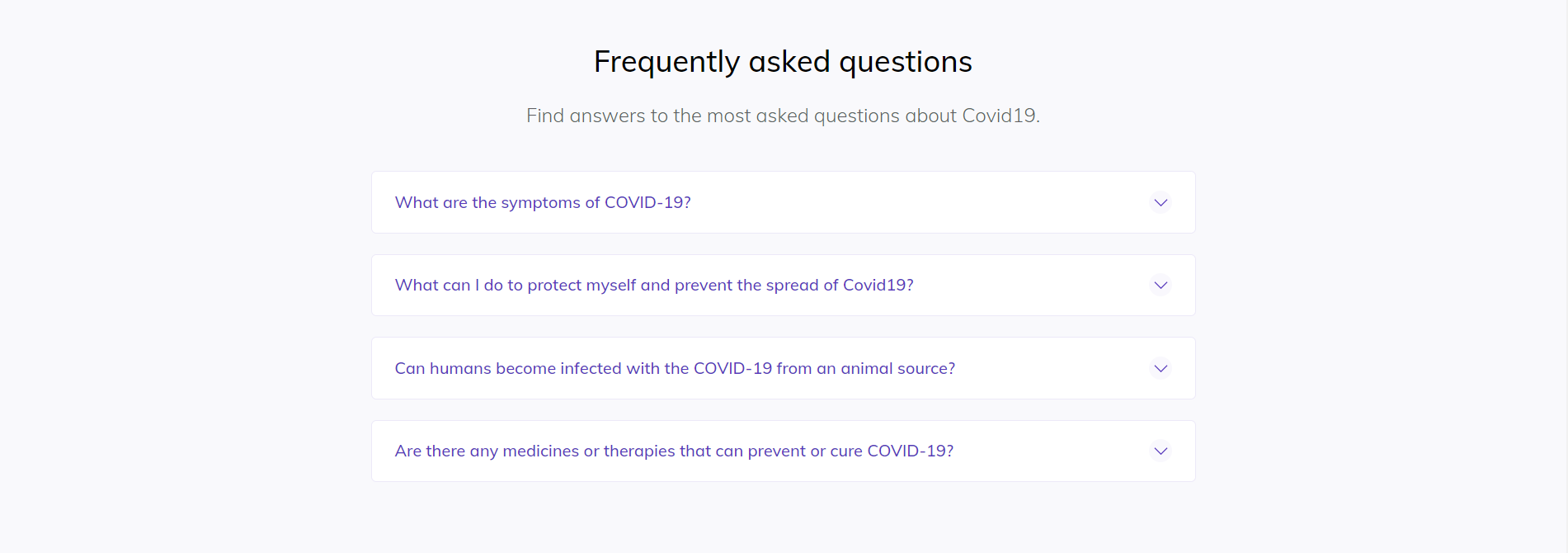1568x553 pixels.
Task: Click the empty space in the medicines or therapies card
Action: tap(1052, 451)
